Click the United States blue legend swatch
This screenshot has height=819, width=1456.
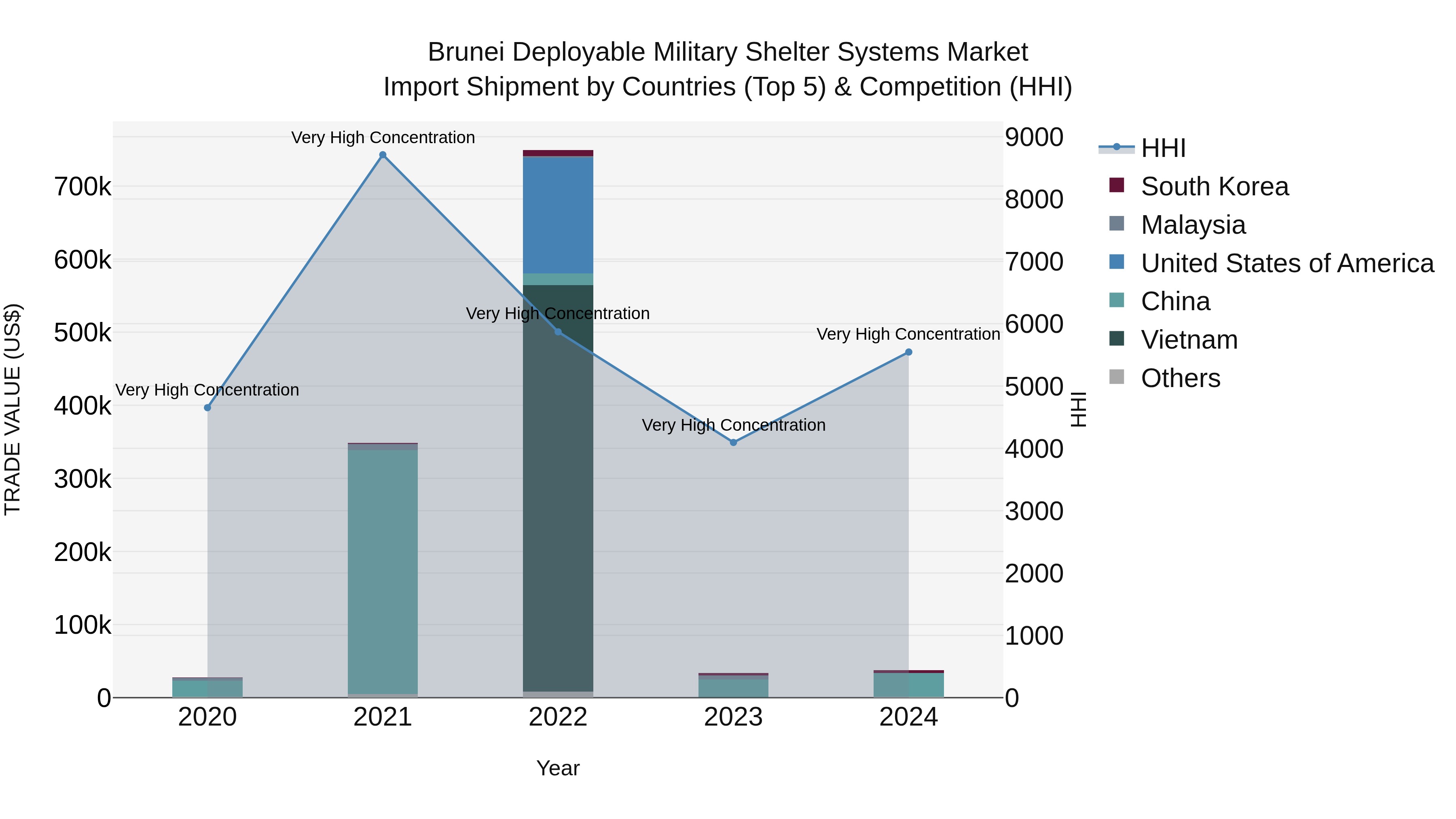click(x=1117, y=262)
